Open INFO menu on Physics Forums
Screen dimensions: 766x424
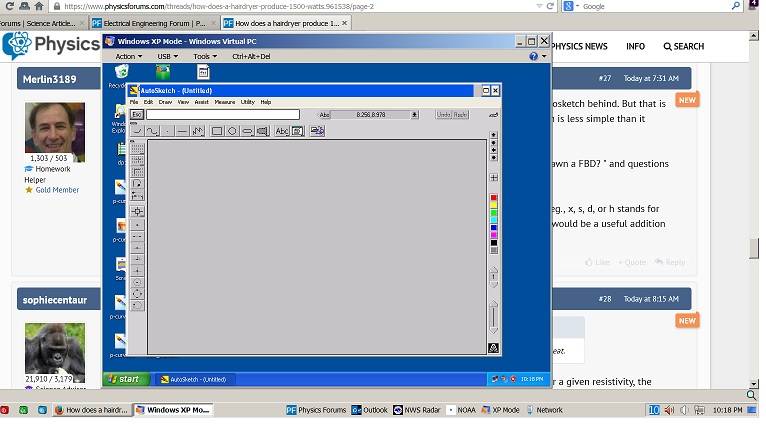(636, 46)
